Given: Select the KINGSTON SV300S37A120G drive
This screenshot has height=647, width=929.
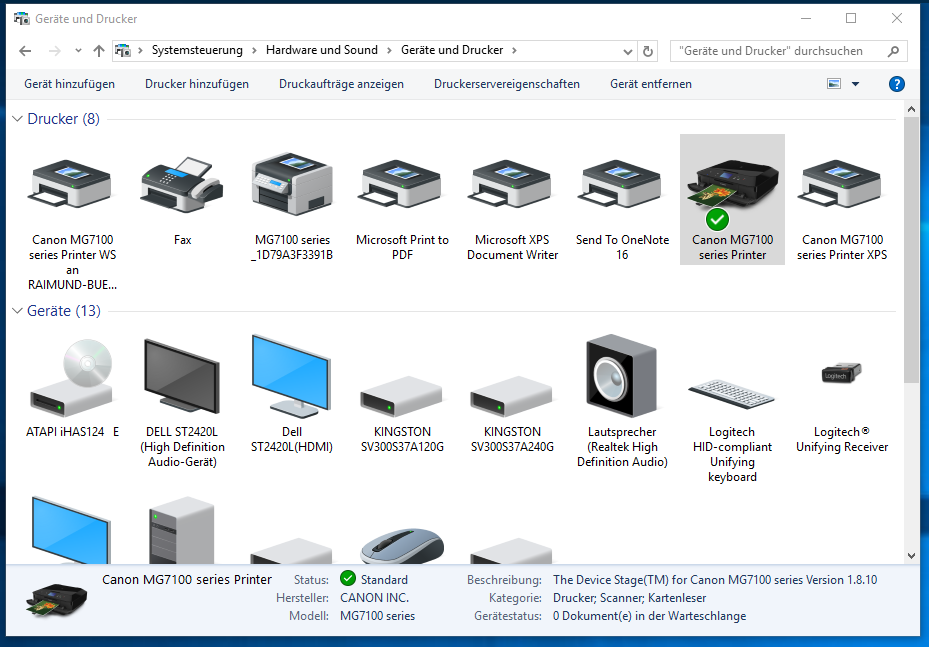Looking at the screenshot, I should [x=402, y=396].
